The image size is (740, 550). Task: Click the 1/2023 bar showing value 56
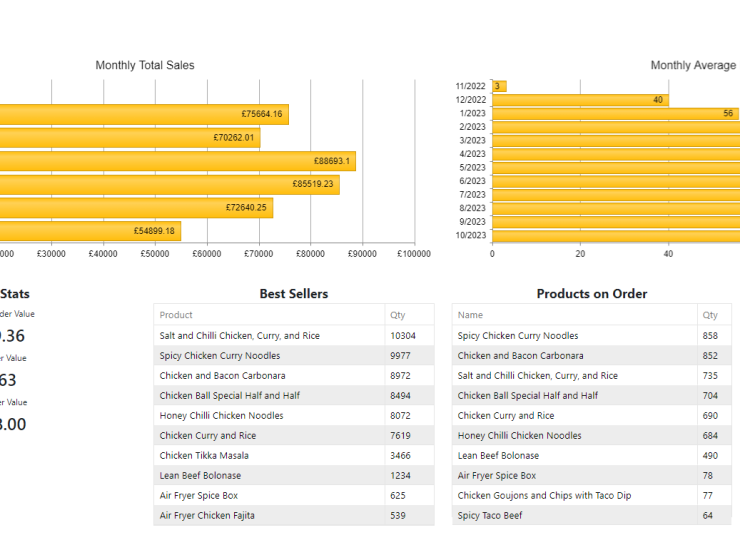tap(615, 113)
